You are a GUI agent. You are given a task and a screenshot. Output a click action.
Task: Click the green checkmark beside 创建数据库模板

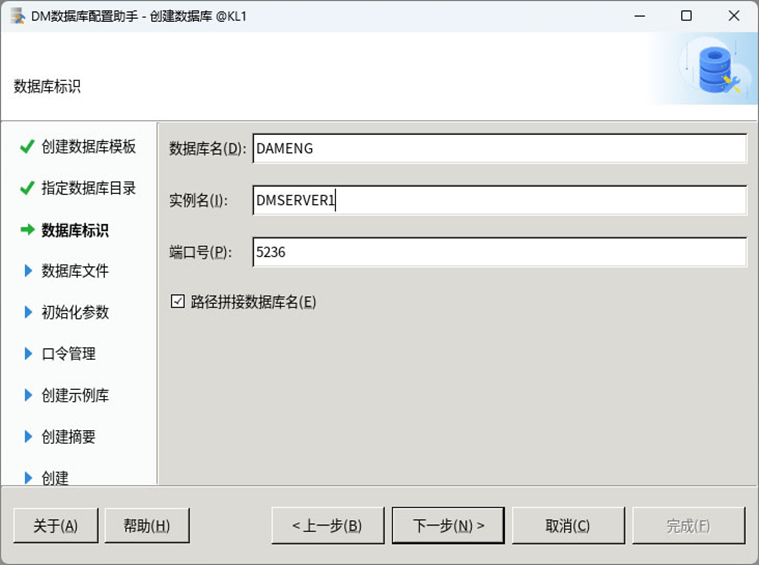27,146
